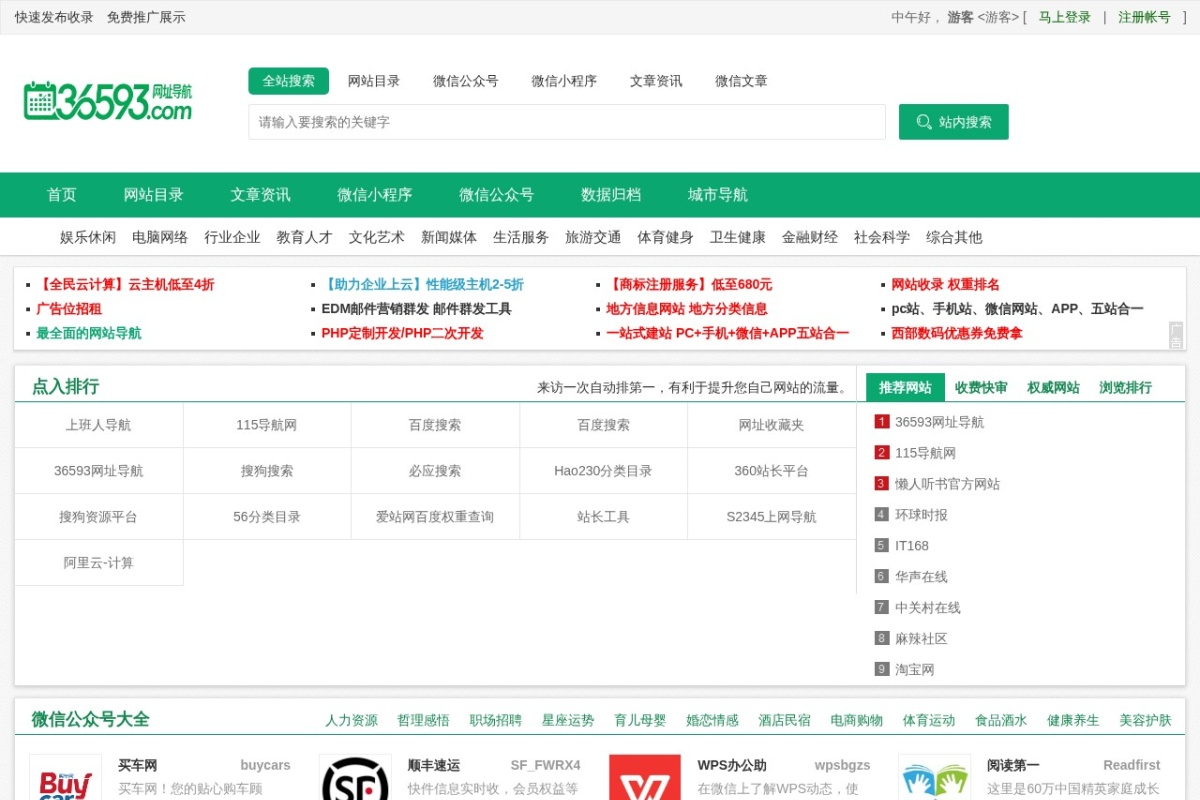Open the 旅游交通 category
Viewport: 1200px width, 800px height.
pyautogui.click(x=593, y=237)
